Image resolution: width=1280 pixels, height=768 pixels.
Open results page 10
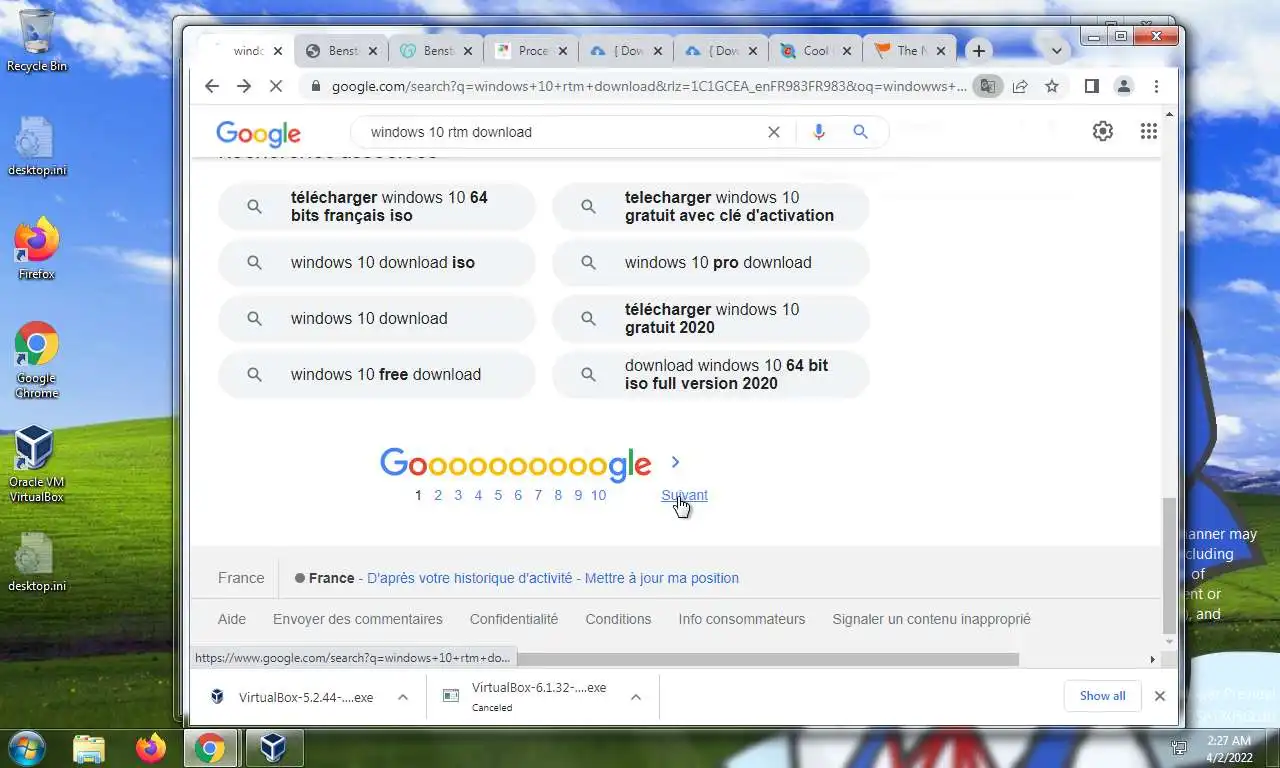tap(598, 495)
